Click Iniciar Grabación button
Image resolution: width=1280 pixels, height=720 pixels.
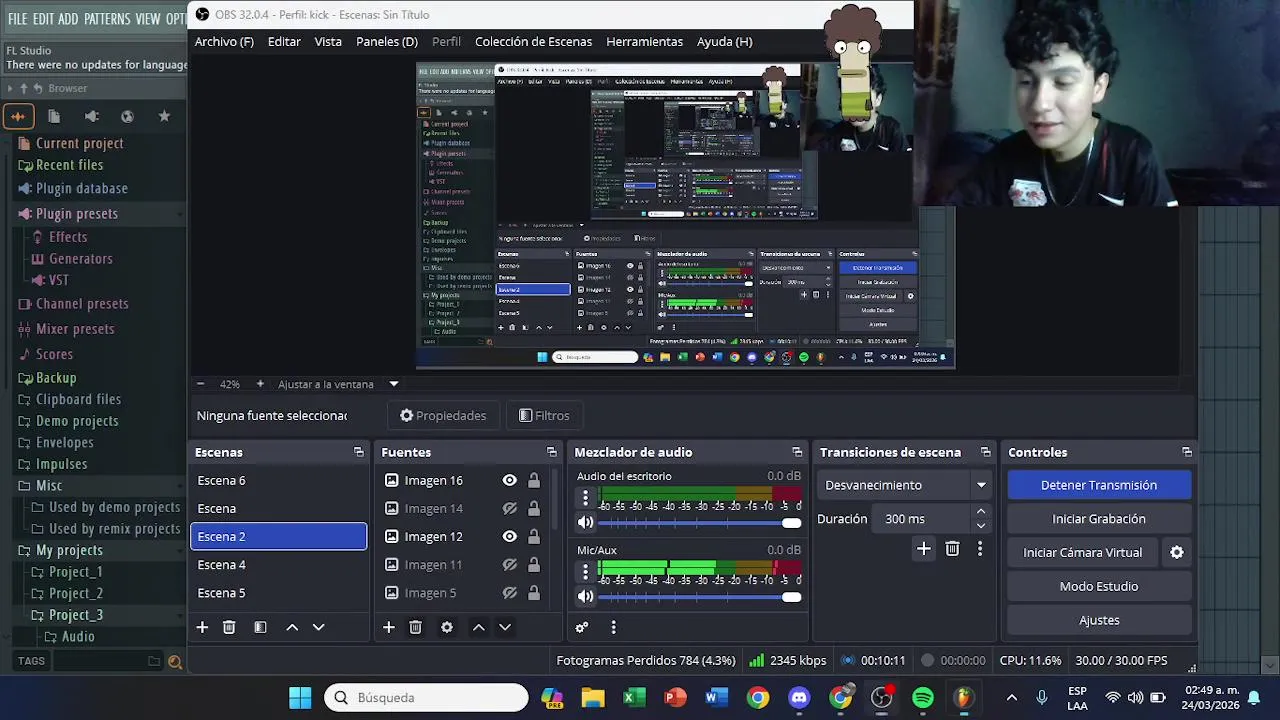click(x=1099, y=519)
